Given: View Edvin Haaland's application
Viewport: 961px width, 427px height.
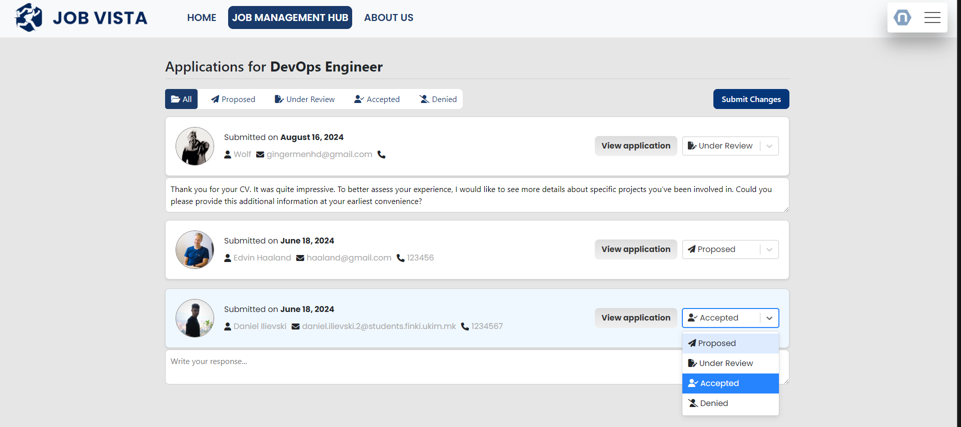Looking at the screenshot, I should [635, 250].
